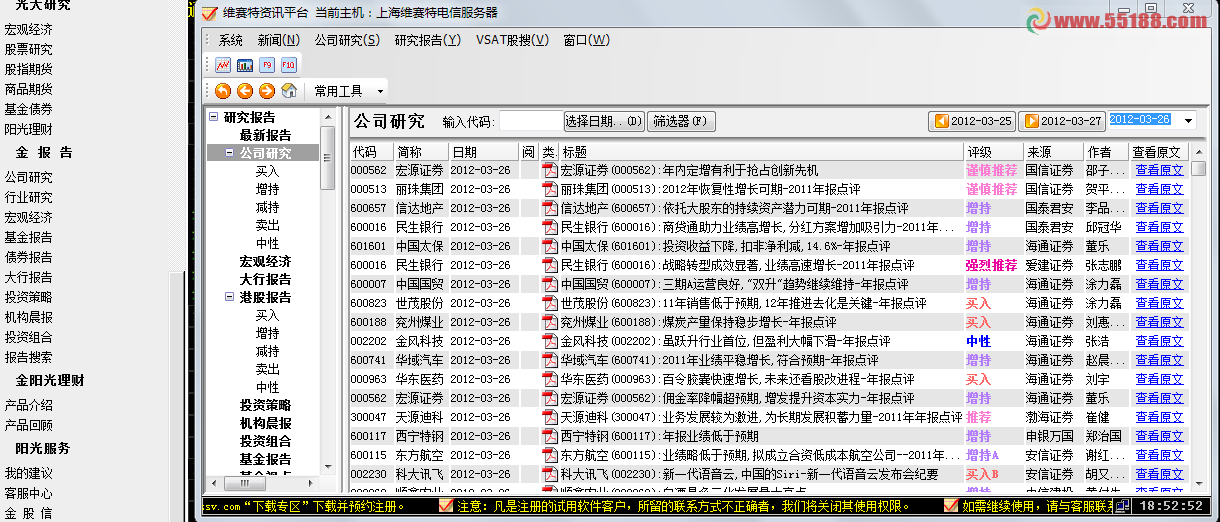Sort by the 代码 column header
The height and width of the screenshot is (522, 1220).
click(x=370, y=152)
